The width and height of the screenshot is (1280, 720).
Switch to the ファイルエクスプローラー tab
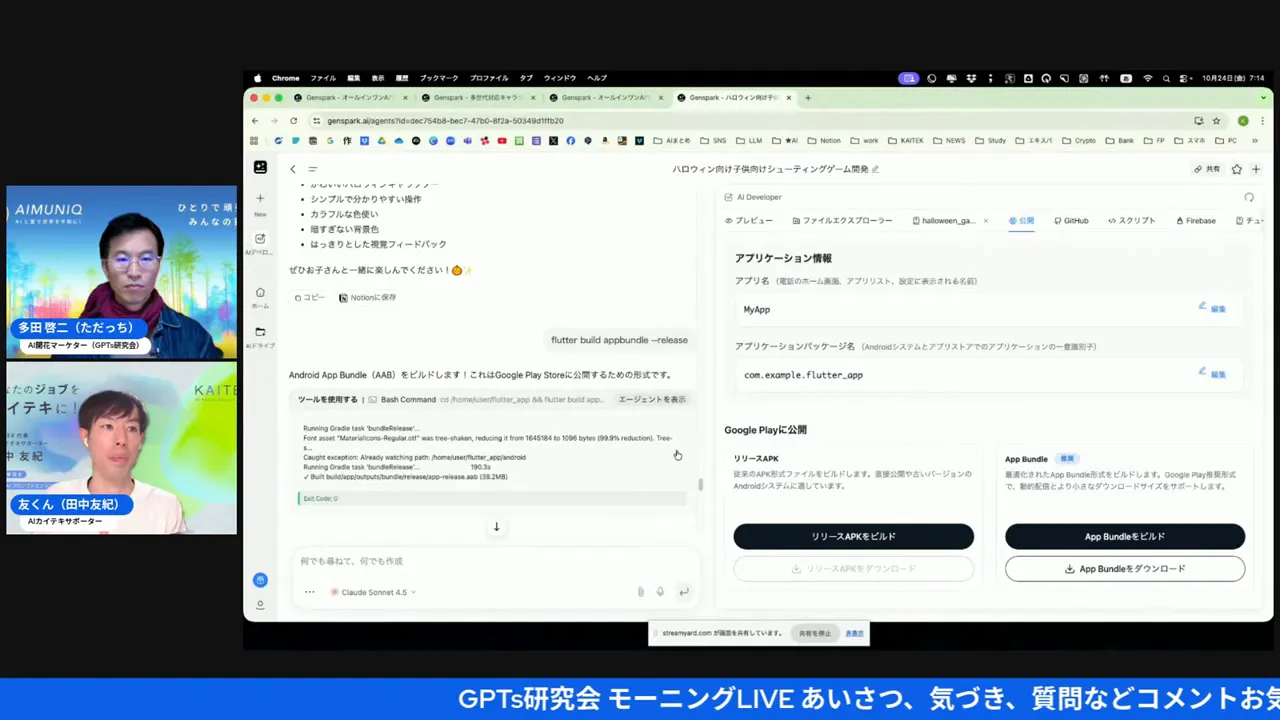[842, 221]
